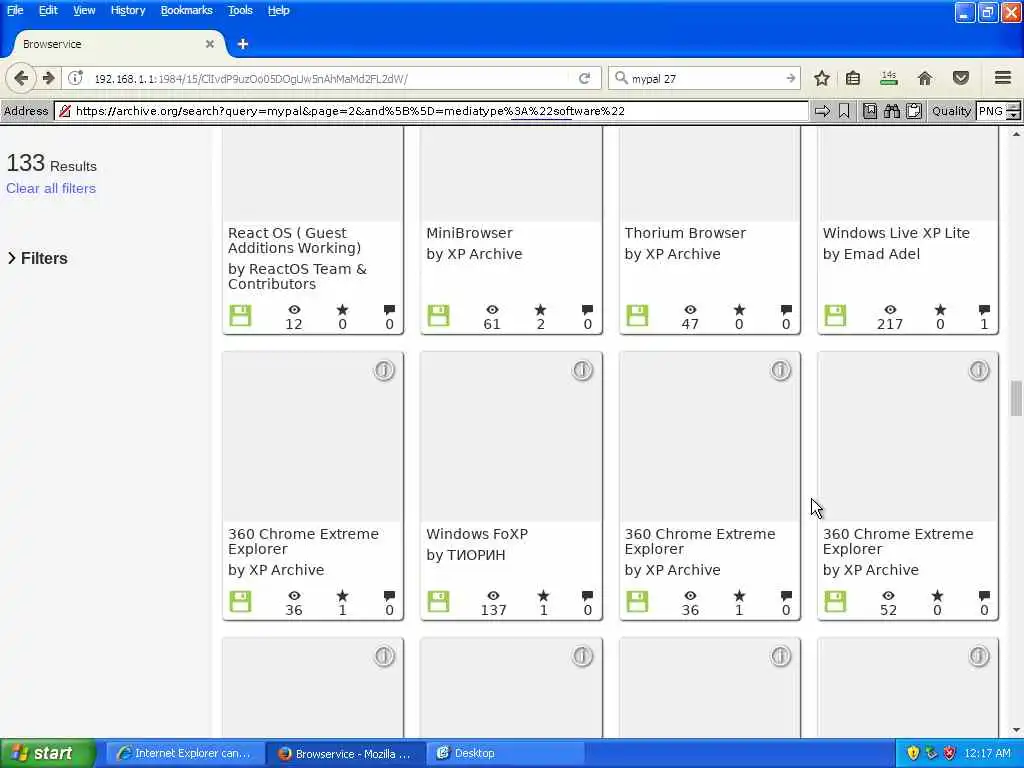
Task: Close the Browservice tab
Action: pos(210,44)
